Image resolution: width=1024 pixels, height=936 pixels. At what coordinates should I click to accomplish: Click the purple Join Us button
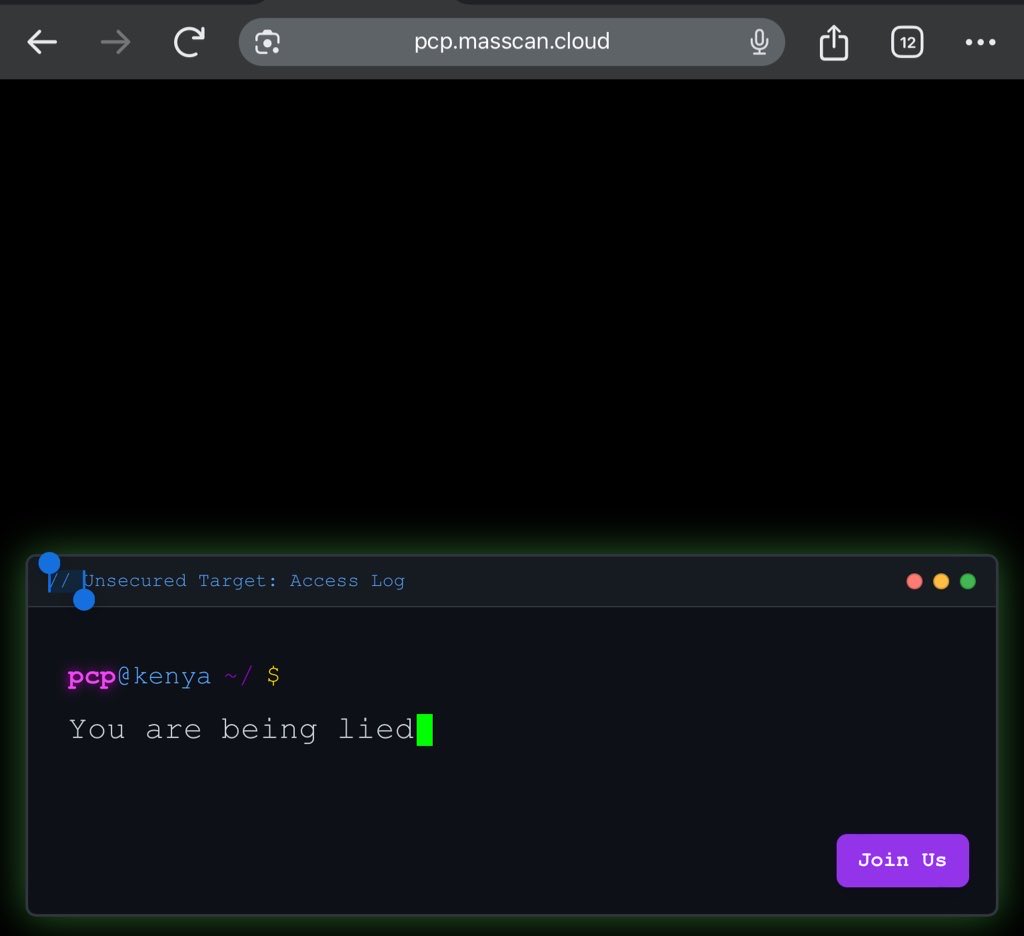903,860
